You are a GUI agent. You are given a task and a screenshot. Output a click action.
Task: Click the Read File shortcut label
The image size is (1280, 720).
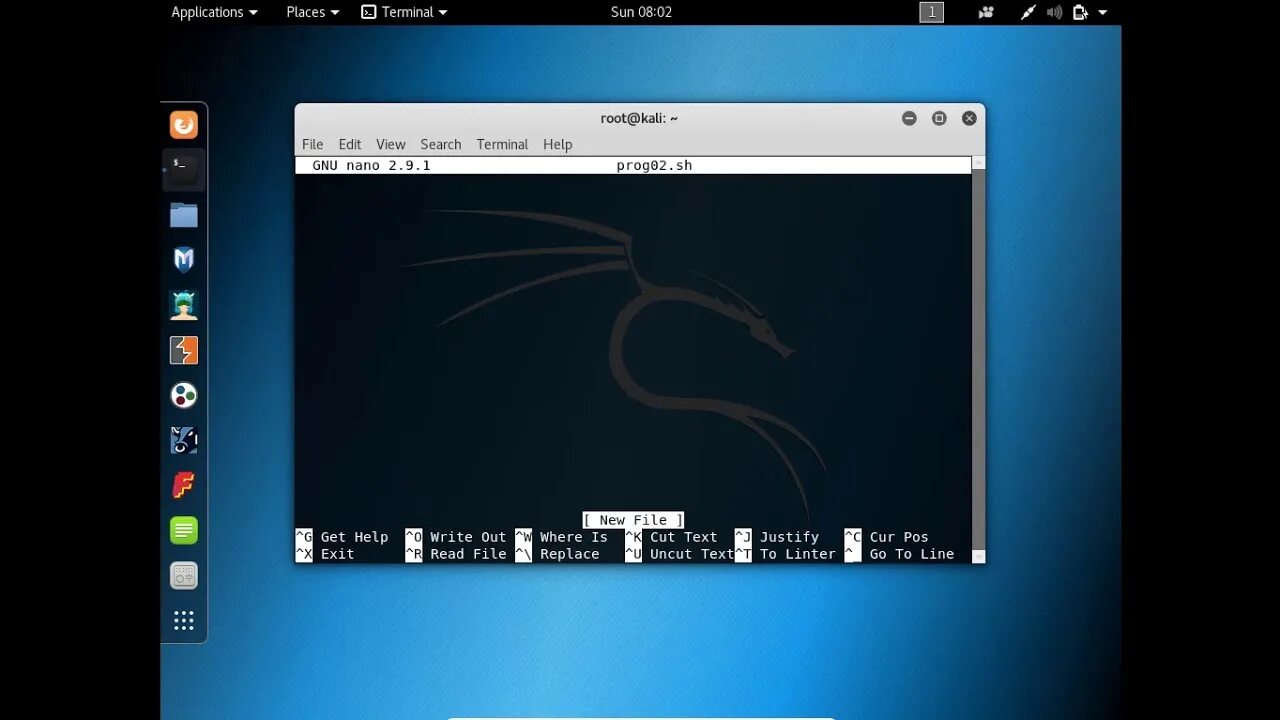coord(468,554)
